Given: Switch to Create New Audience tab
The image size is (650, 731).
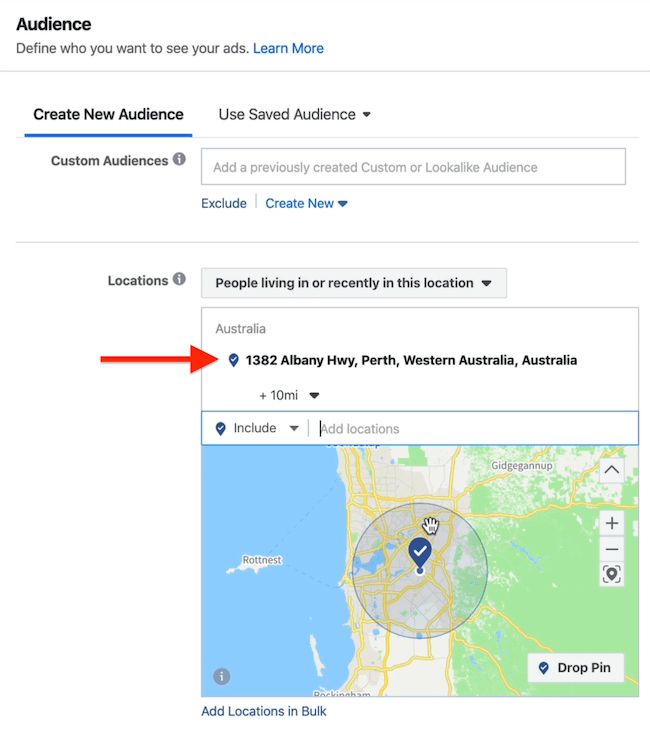Looking at the screenshot, I should click(108, 114).
